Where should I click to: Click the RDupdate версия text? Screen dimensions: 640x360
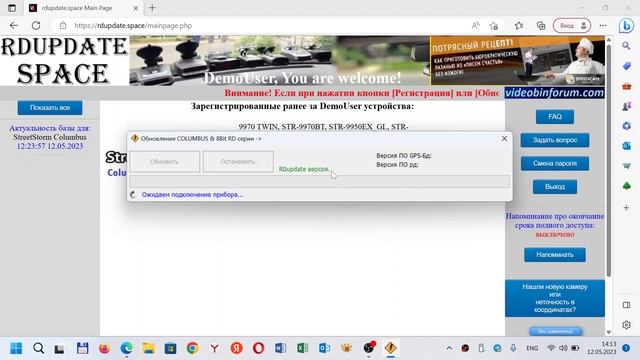point(304,169)
